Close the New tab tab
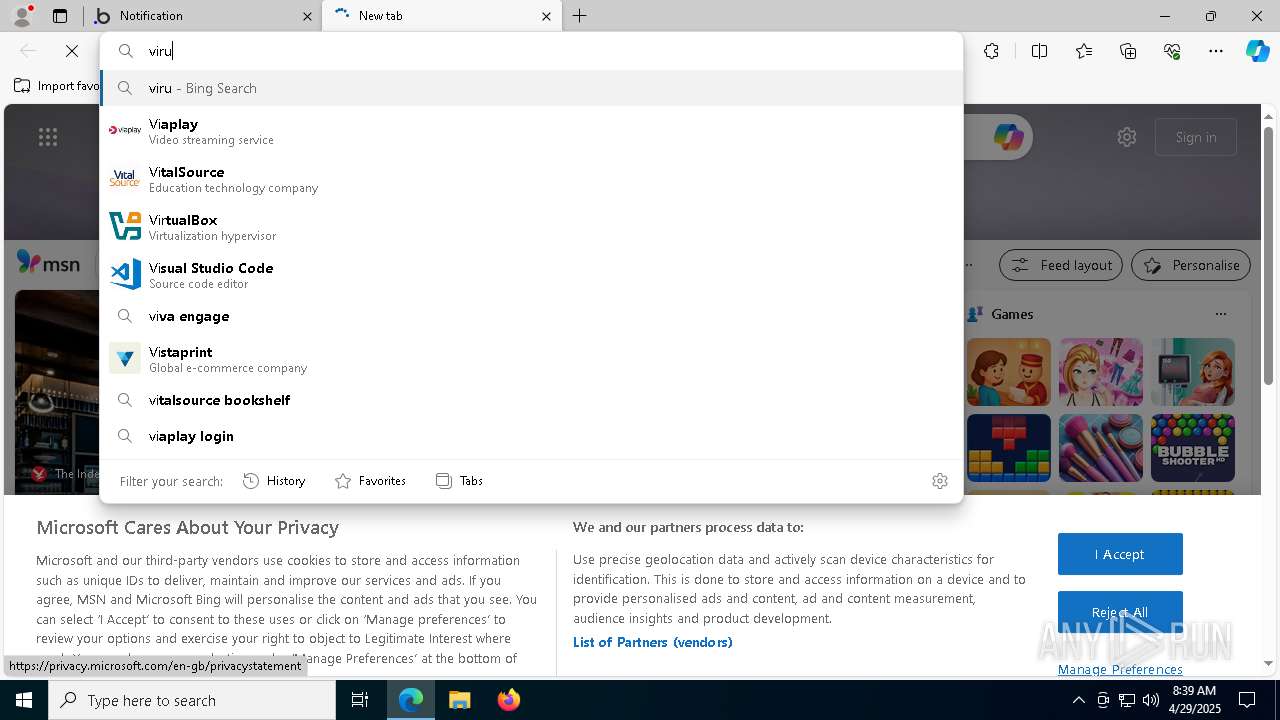This screenshot has height=720, width=1280. click(x=546, y=16)
